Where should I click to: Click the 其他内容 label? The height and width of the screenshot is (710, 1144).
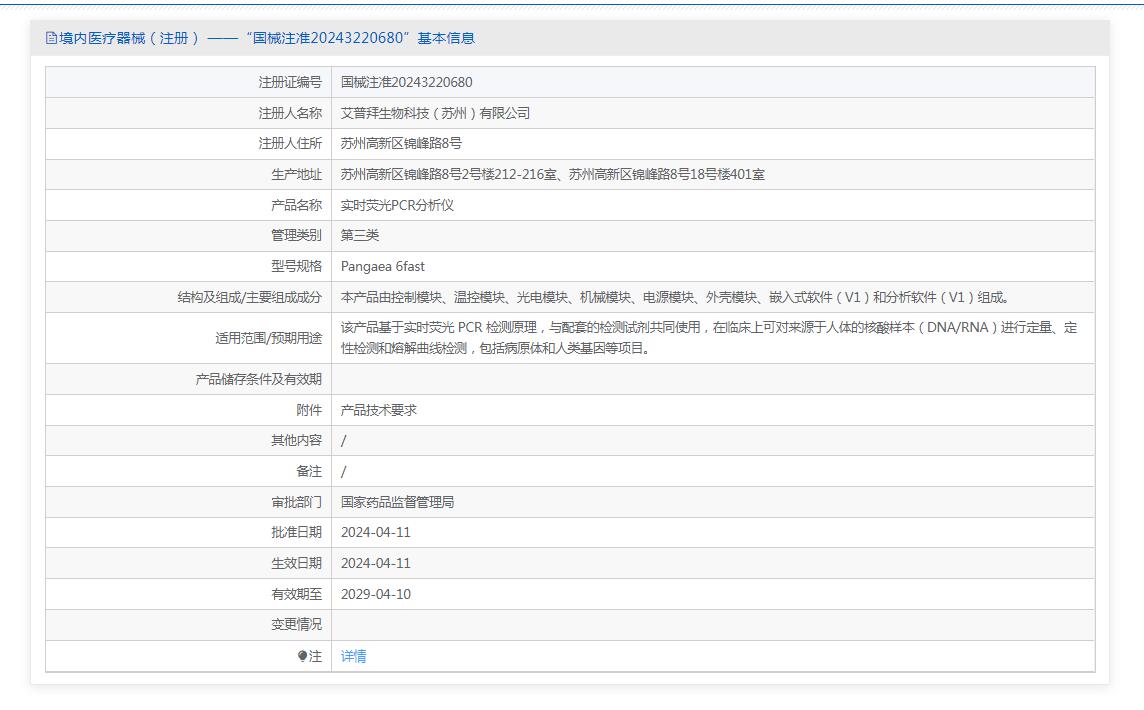click(x=296, y=441)
